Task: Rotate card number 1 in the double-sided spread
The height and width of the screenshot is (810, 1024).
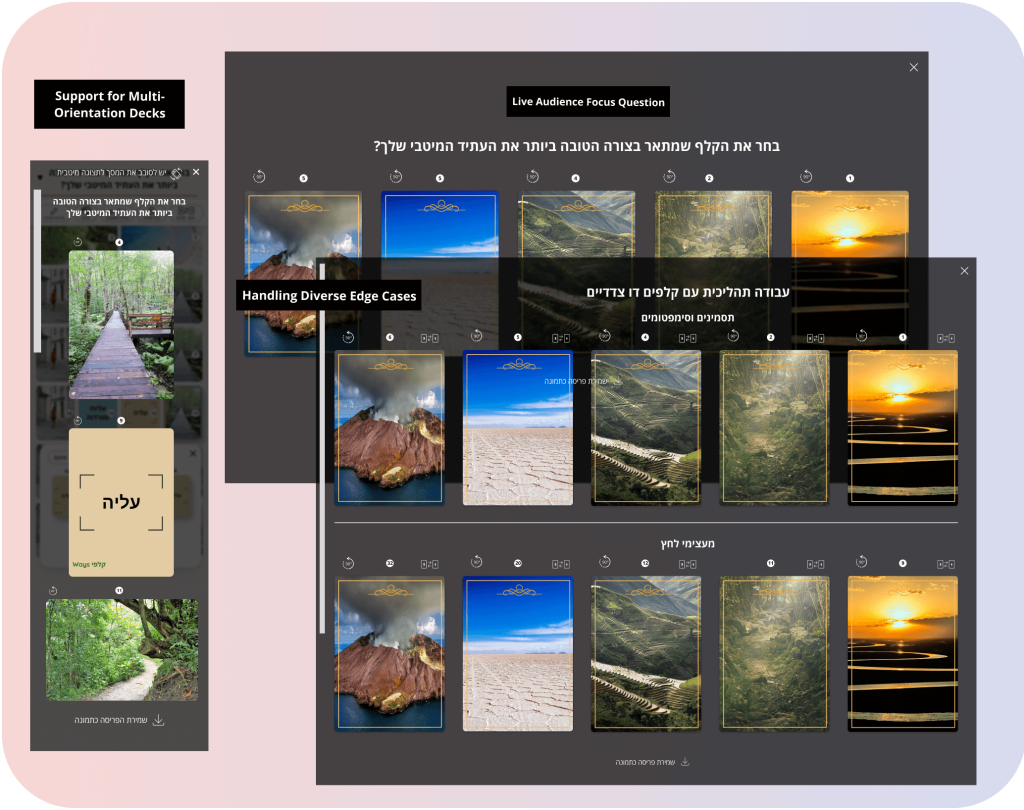Action: point(861,336)
